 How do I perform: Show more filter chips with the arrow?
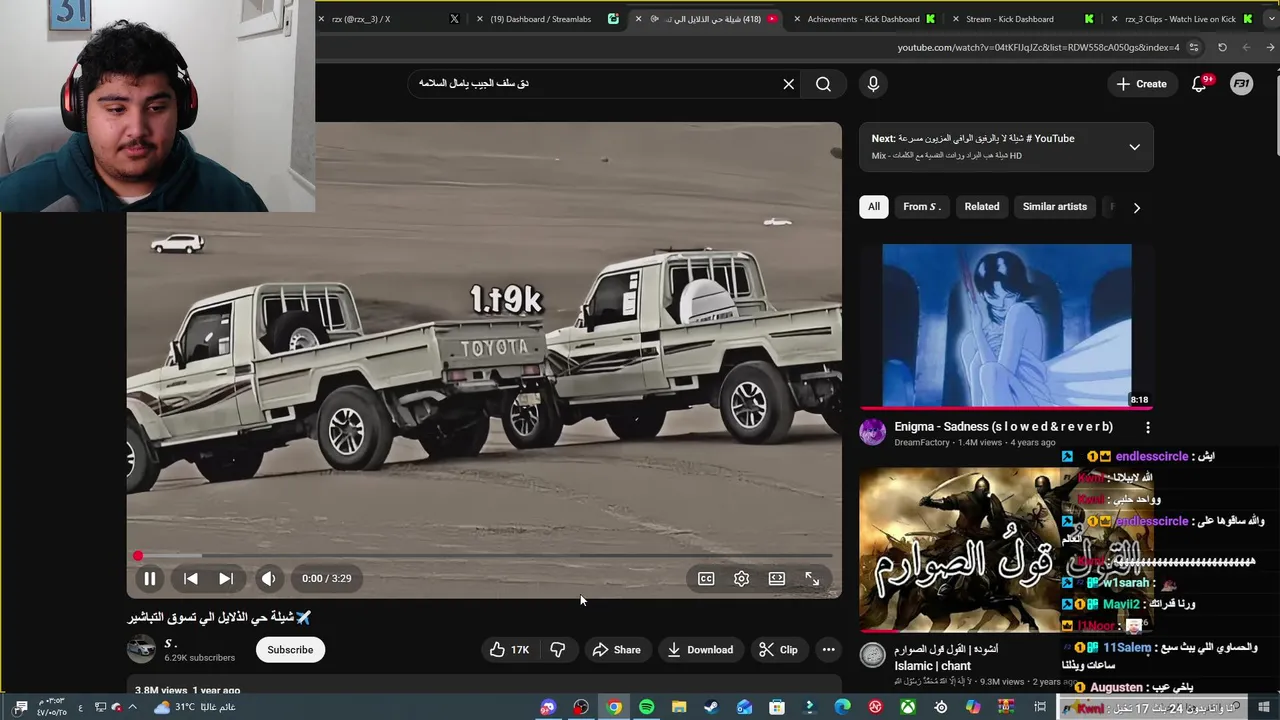click(1136, 207)
